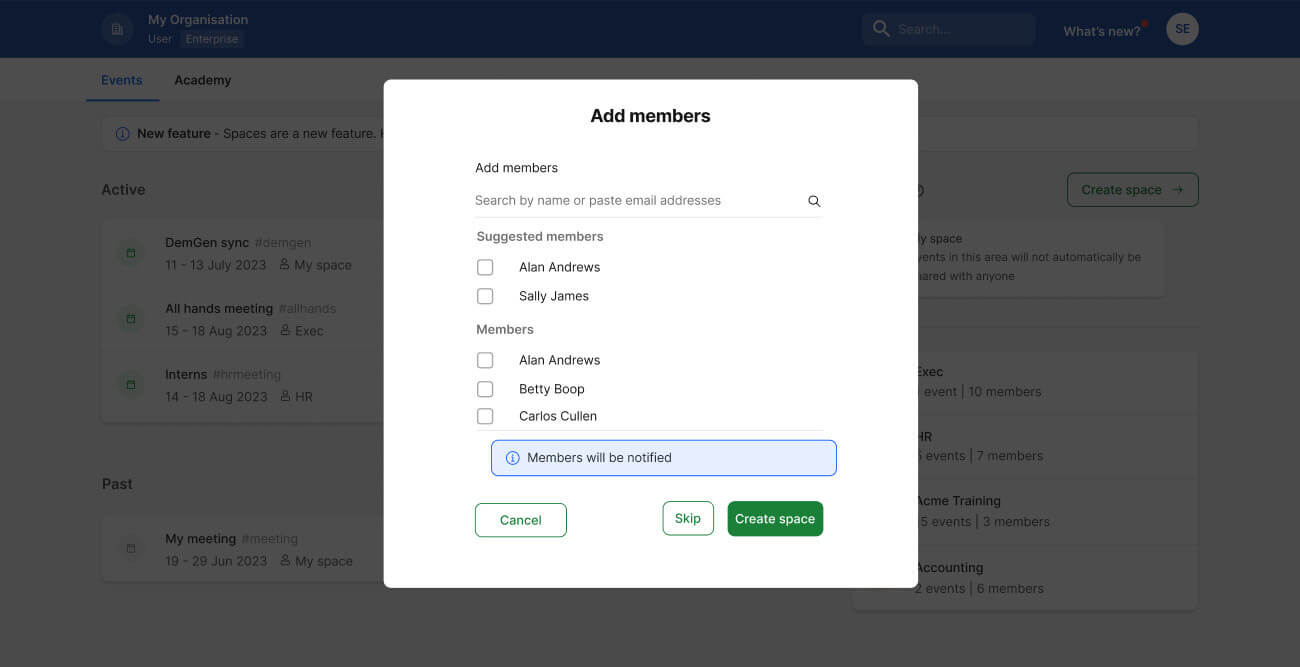Click the Skip button
This screenshot has width=1300, height=667.
pos(688,518)
